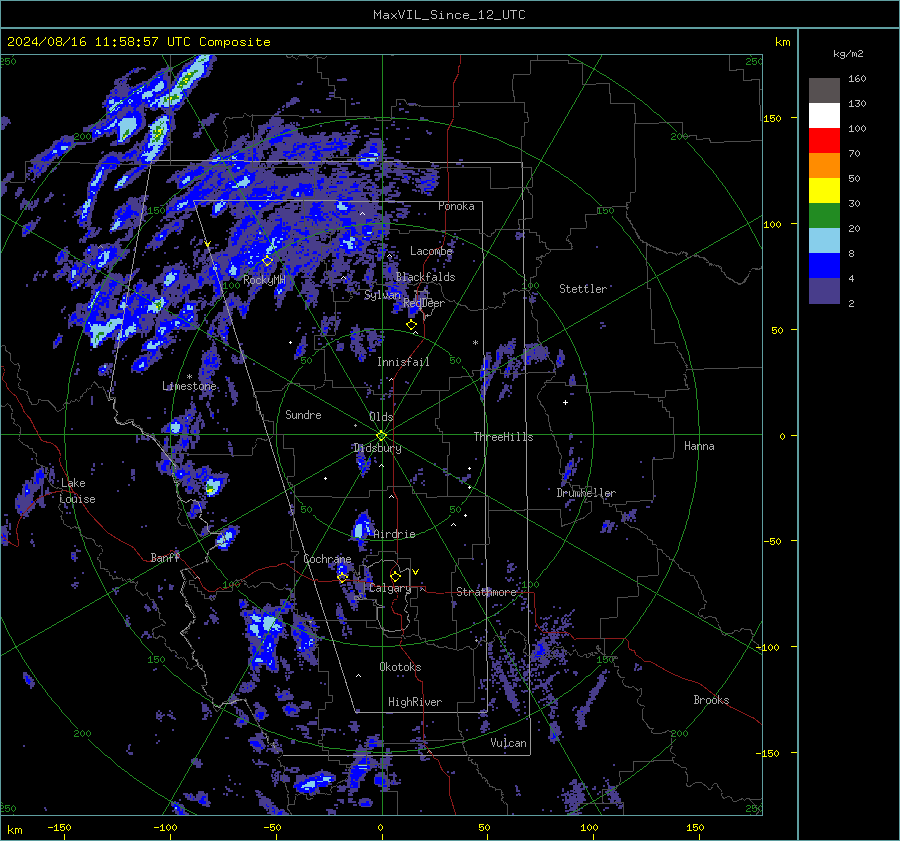
Task: Click the RockyMH label
Action: [264, 280]
